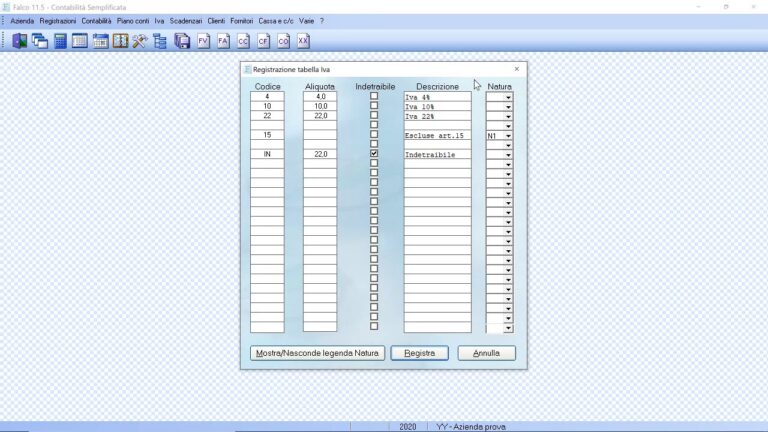Screen dimensions: 768x432
Task: Click the Codice field containing 4
Action: (x=267, y=96)
